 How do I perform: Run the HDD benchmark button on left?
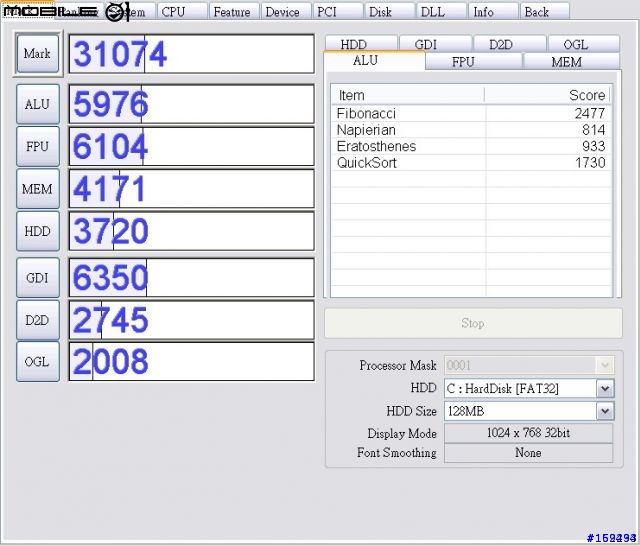pos(38,231)
